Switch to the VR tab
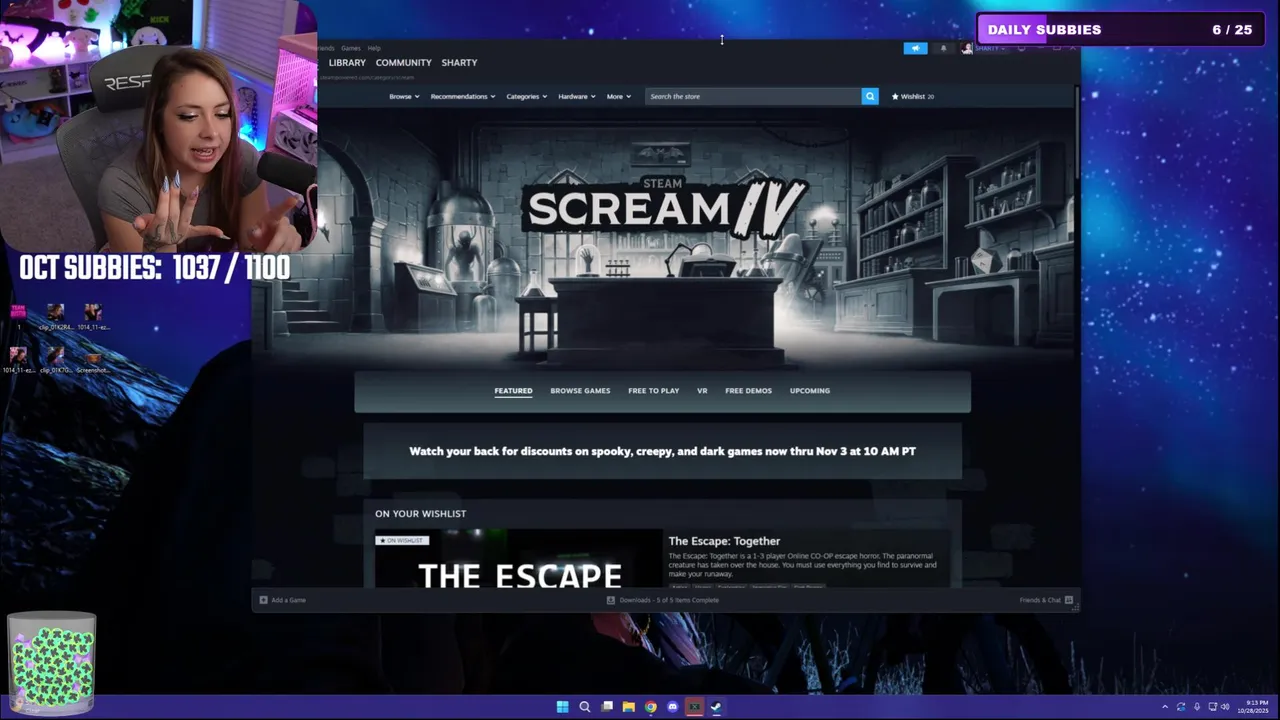The image size is (1280, 720). coord(702,391)
